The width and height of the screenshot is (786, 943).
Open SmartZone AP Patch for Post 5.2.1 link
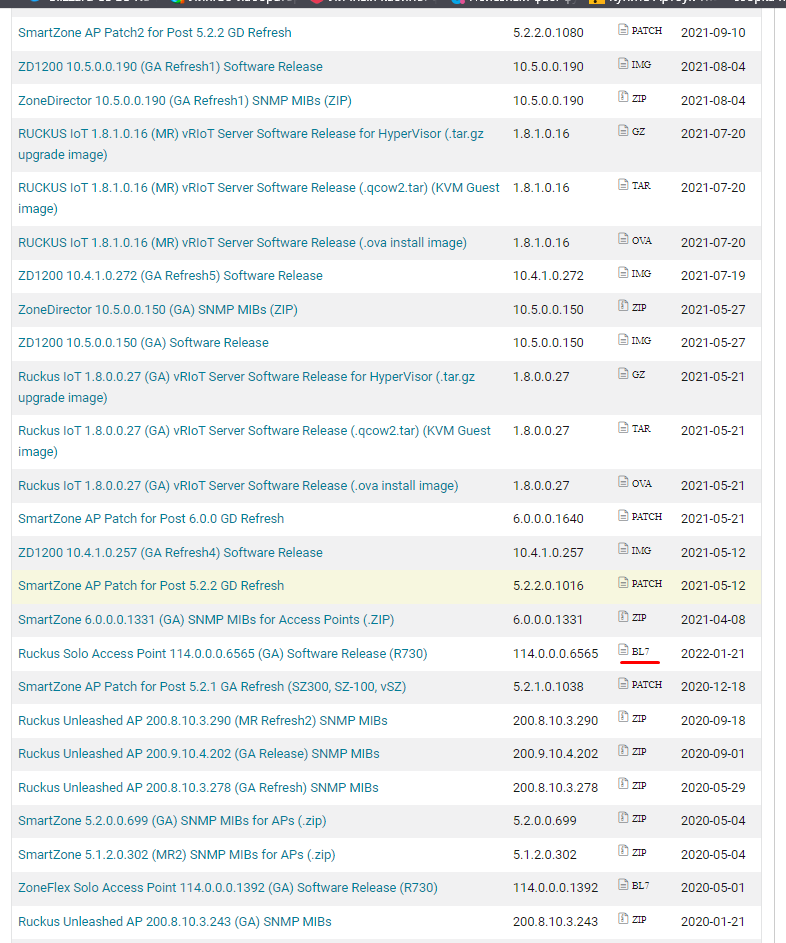(212, 687)
